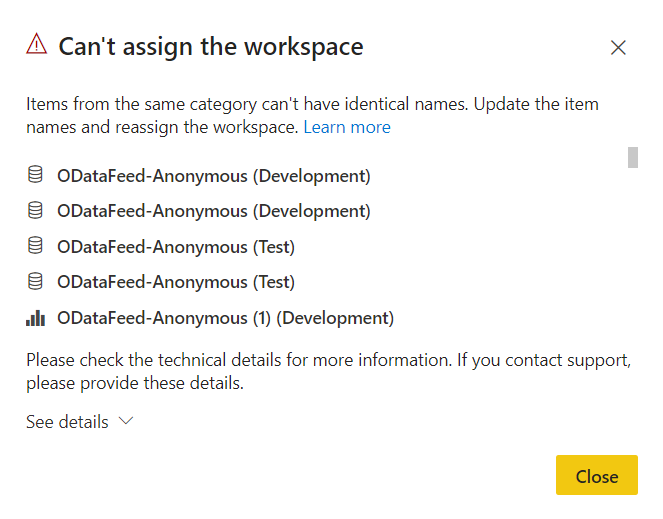This screenshot has width=663, height=519.
Task: Click the first Development dataset database icon
Action: pyautogui.click(x=36, y=176)
